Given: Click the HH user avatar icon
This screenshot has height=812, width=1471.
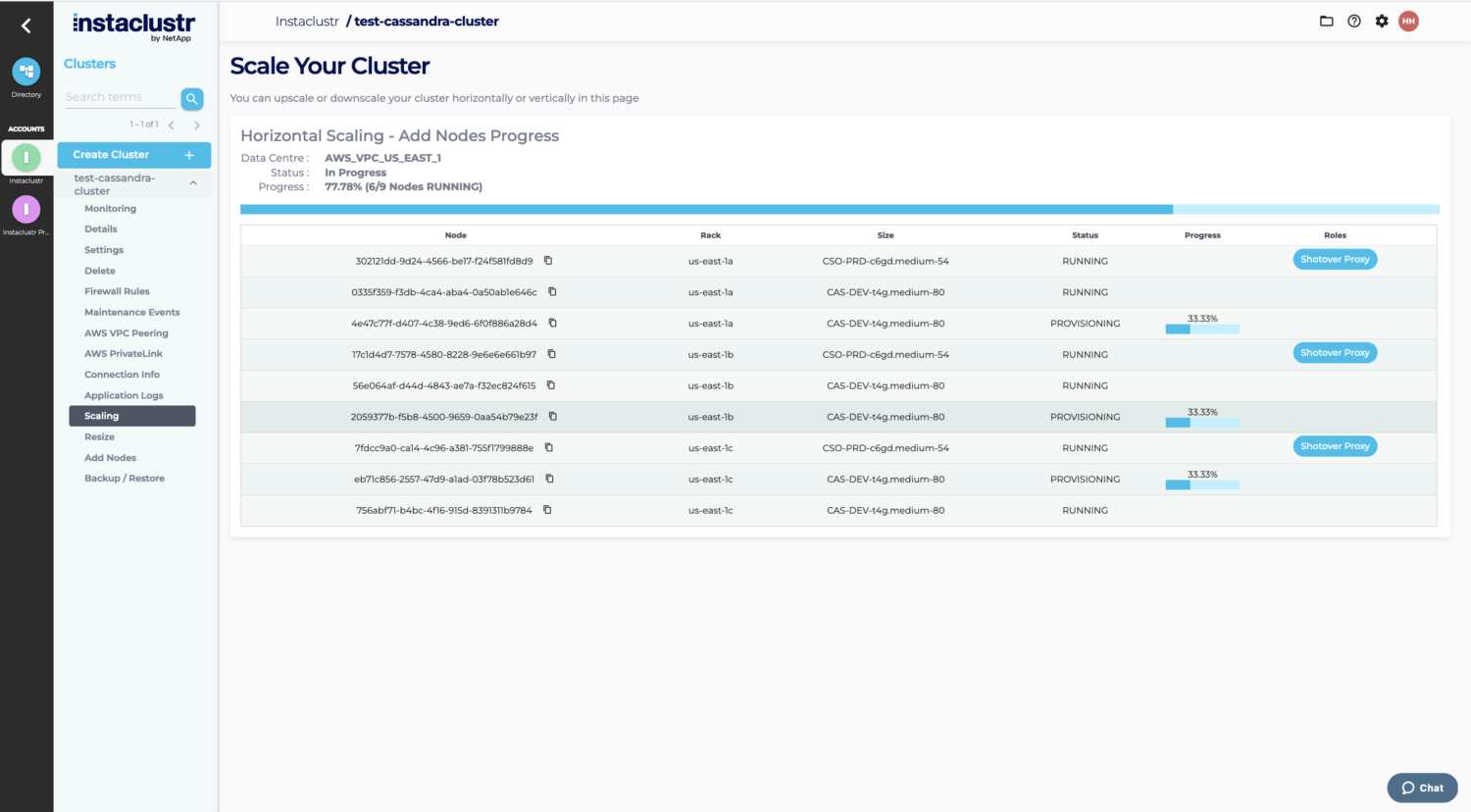Looking at the screenshot, I should pyautogui.click(x=1408, y=21).
